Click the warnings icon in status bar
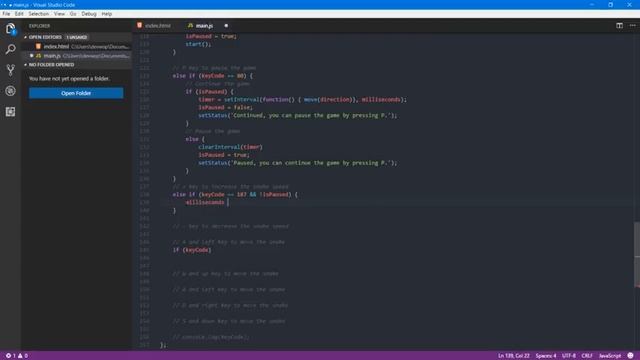Image resolution: width=640 pixels, height=360 pixels. 20,356
